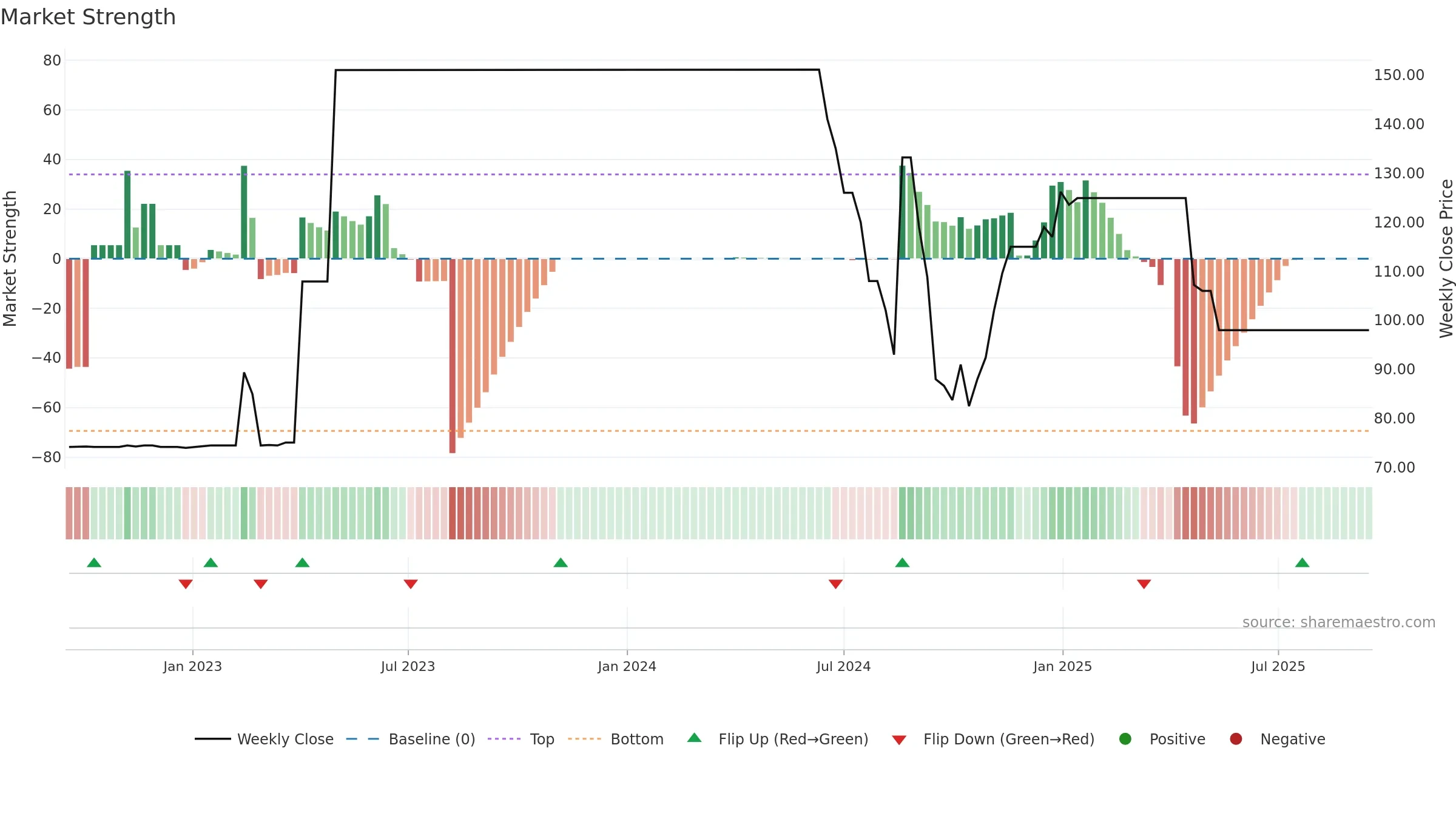Toggle the Baseline (0) legend label
1456x819 pixels.
click(x=432, y=740)
